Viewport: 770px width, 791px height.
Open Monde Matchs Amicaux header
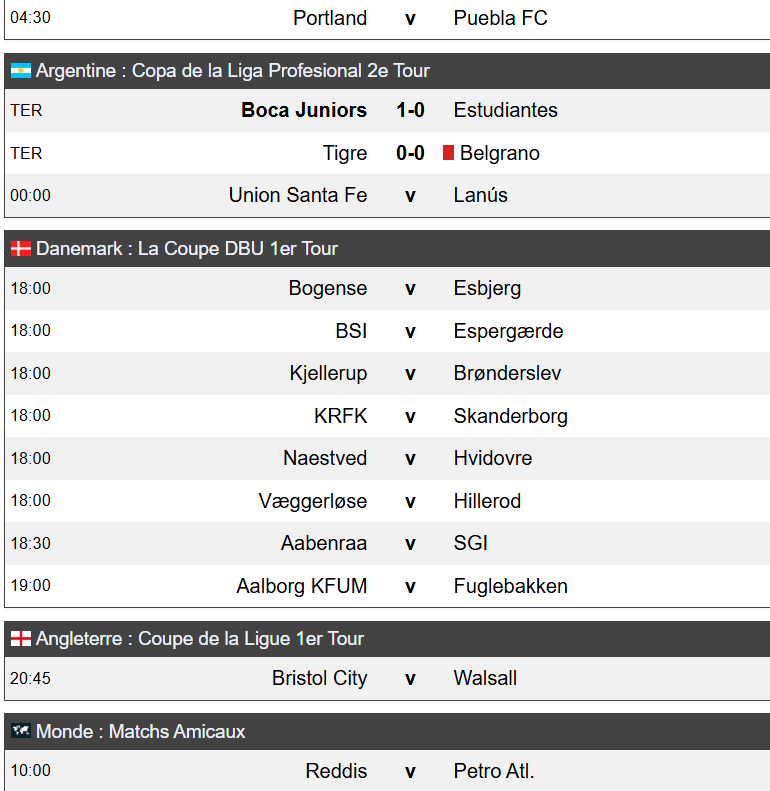[387, 731]
